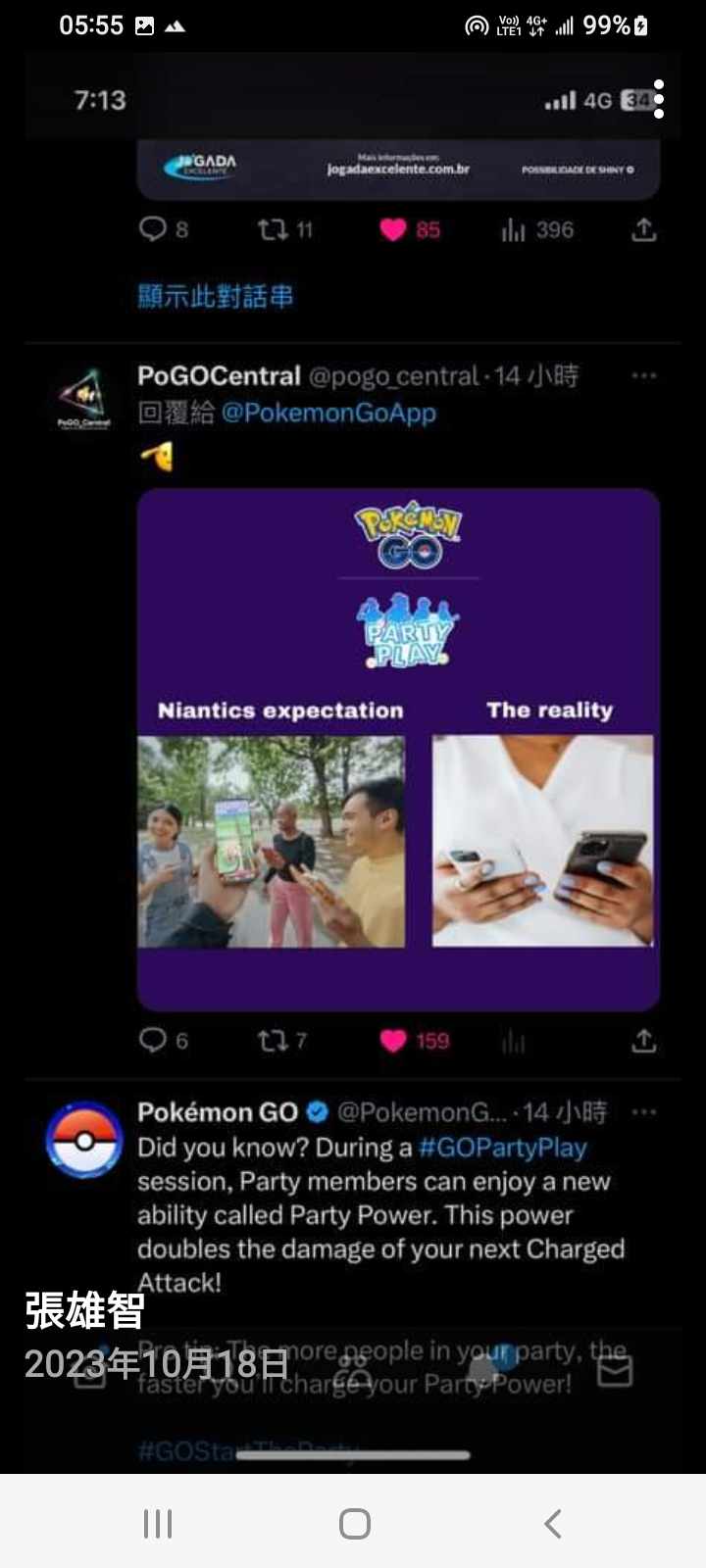The height and width of the screenshot is (1568, 706).
Task: Unlike the top post with 85 likes
Action: click(x=394, y=230)
